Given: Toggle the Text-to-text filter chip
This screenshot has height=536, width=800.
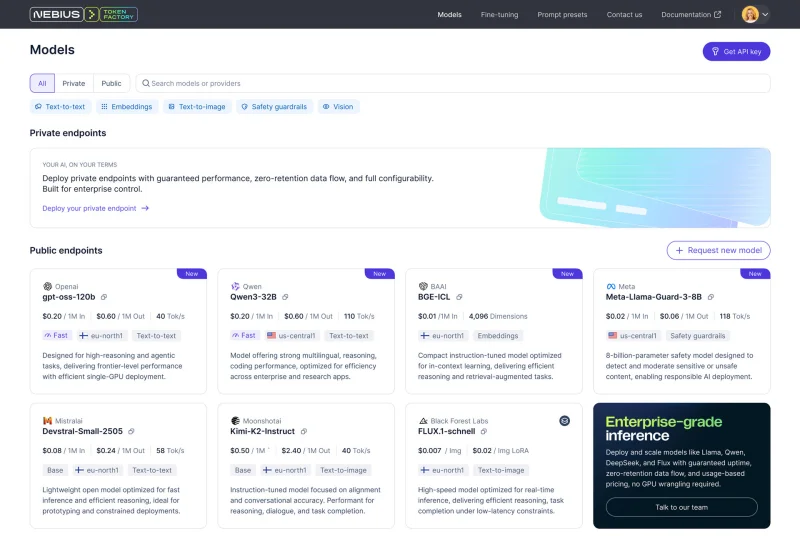Looking at the screenshot, I should [60, 106].
